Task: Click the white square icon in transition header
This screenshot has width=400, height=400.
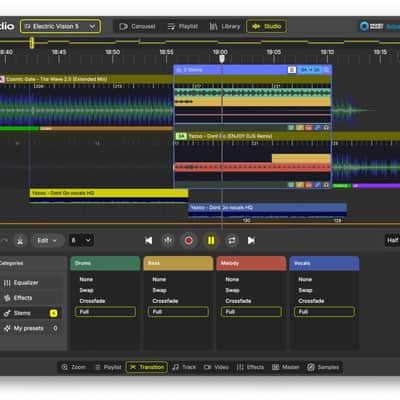Action: [x=292, y=70]
